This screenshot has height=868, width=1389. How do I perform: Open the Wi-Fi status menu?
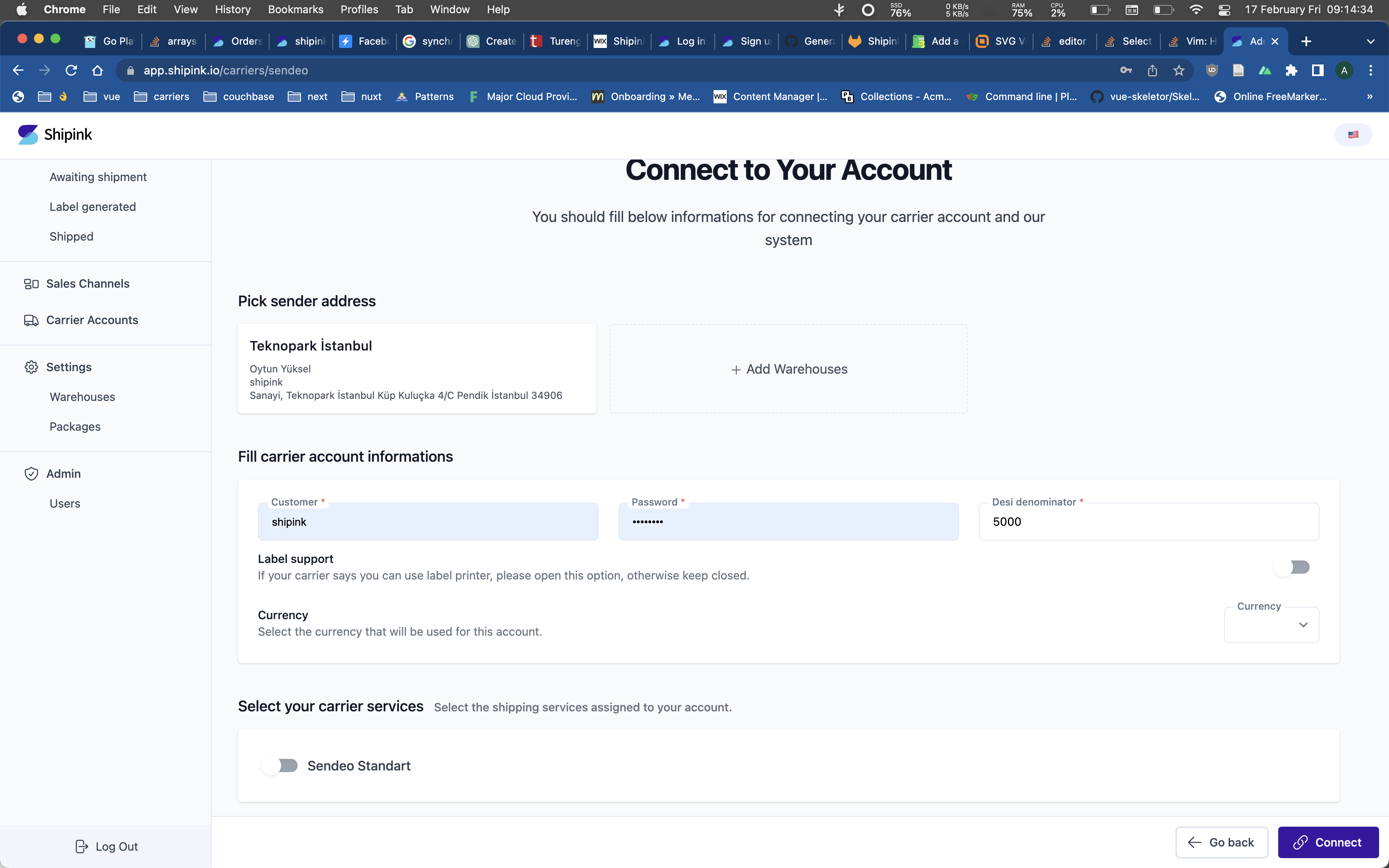coord(1196,10)
